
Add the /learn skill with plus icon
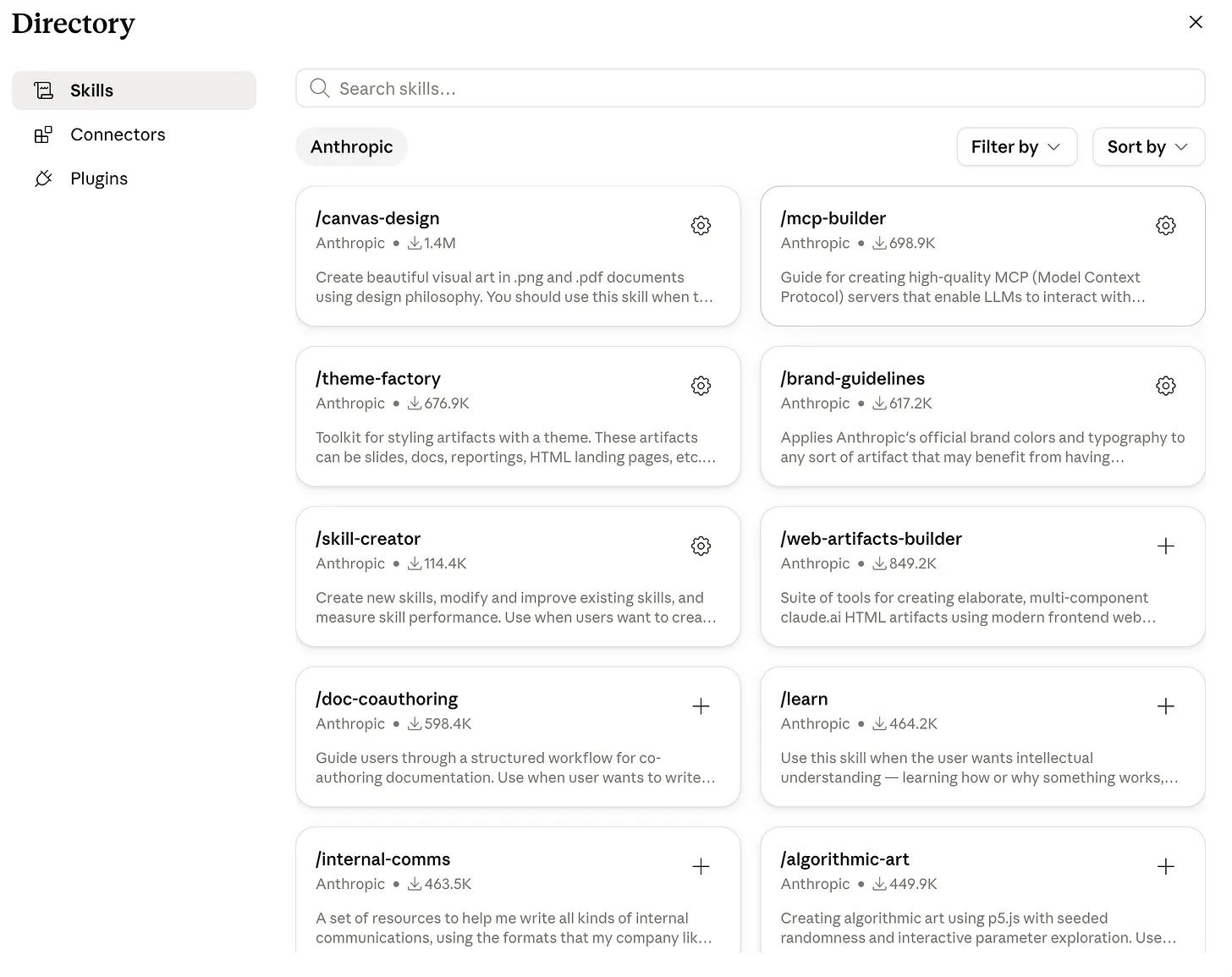coord(1165,706)
